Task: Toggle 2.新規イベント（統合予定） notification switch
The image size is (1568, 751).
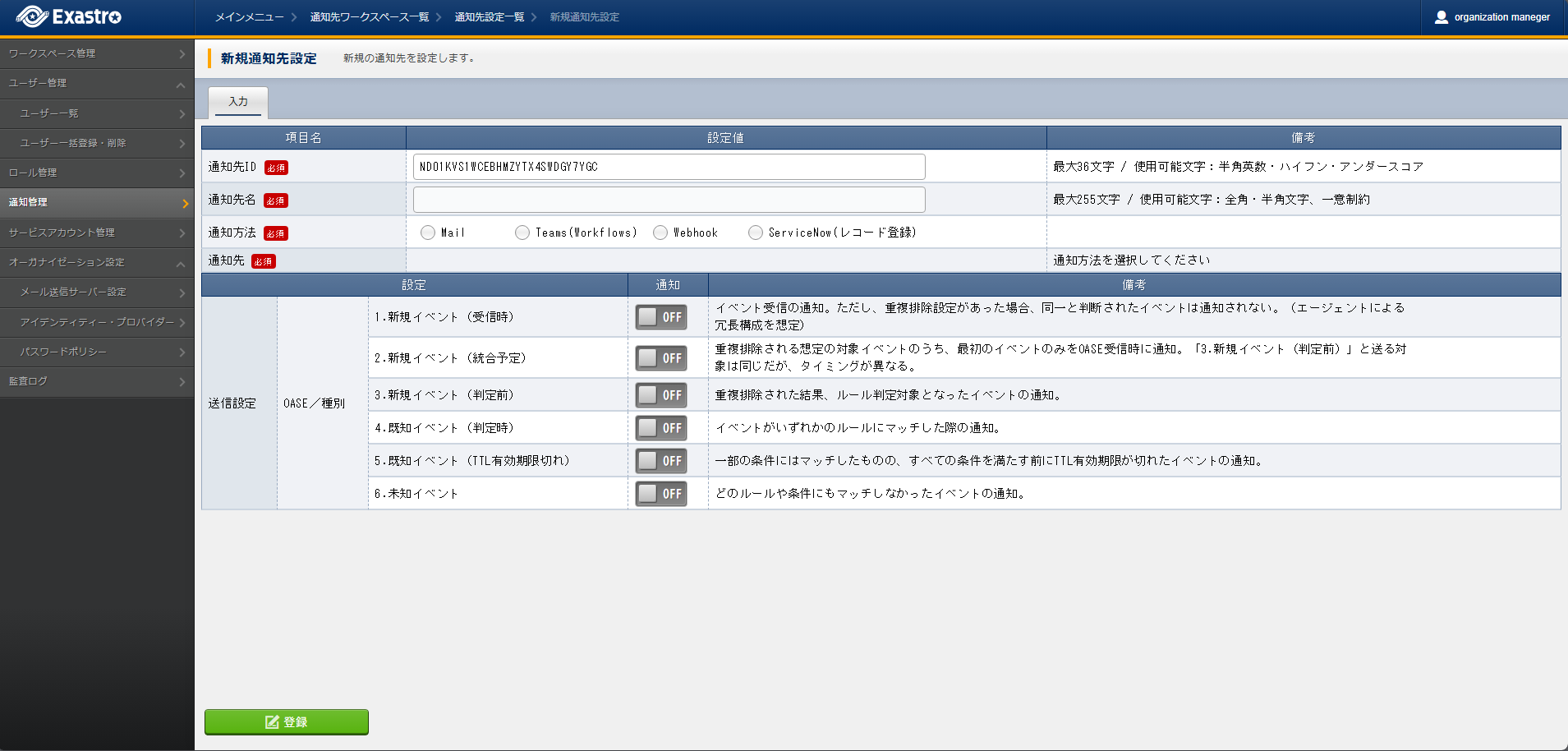Action: [661, 358]
